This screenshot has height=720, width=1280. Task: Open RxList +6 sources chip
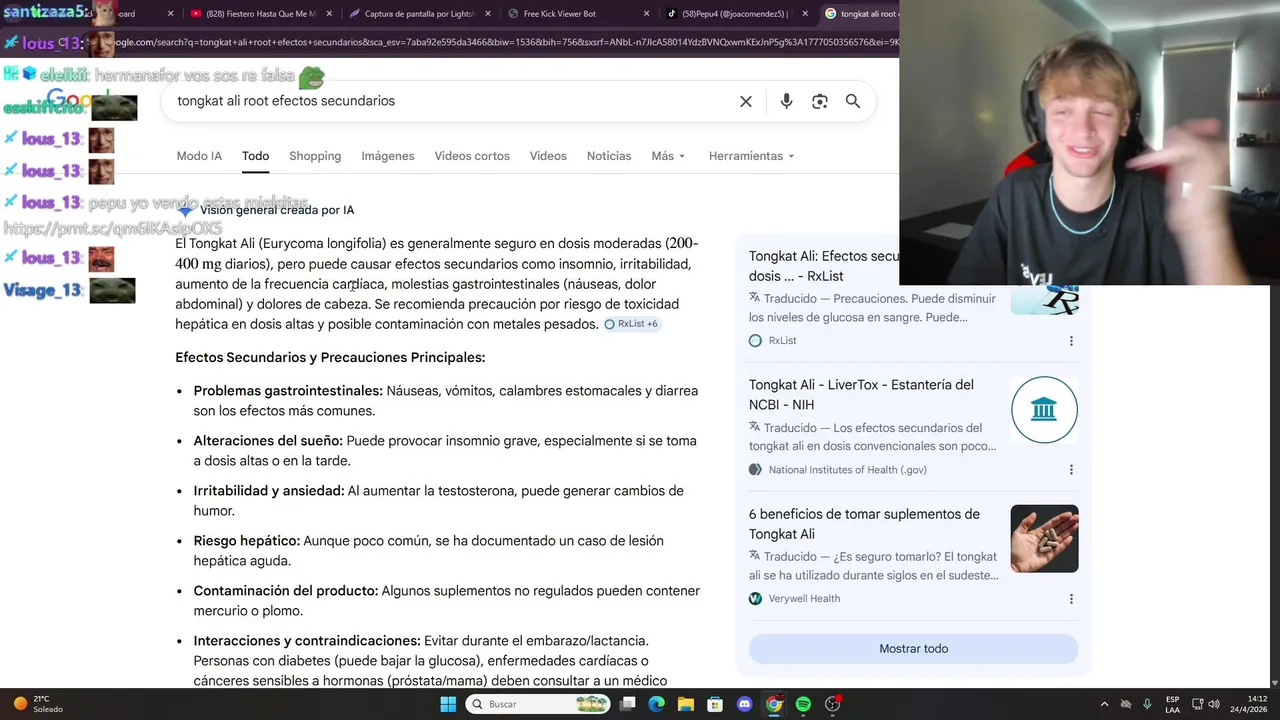pos(631,324)
